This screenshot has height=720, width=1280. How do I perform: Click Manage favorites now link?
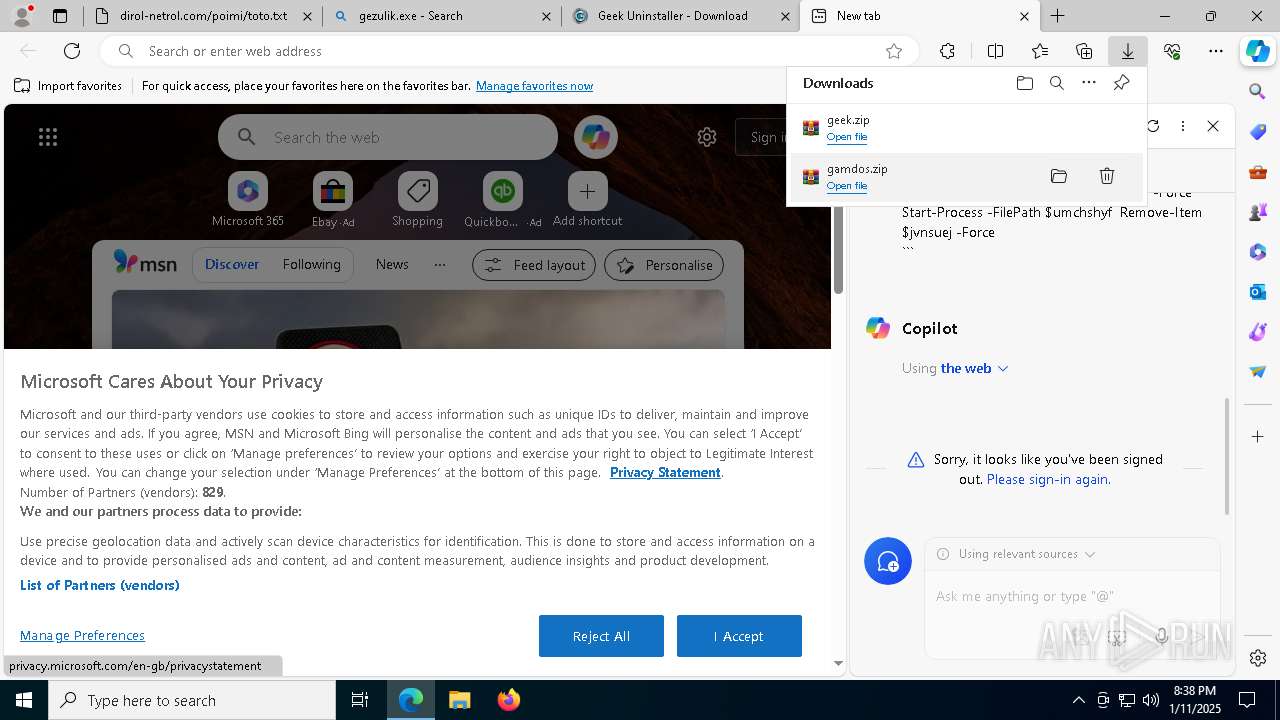(x=534, y=86)
